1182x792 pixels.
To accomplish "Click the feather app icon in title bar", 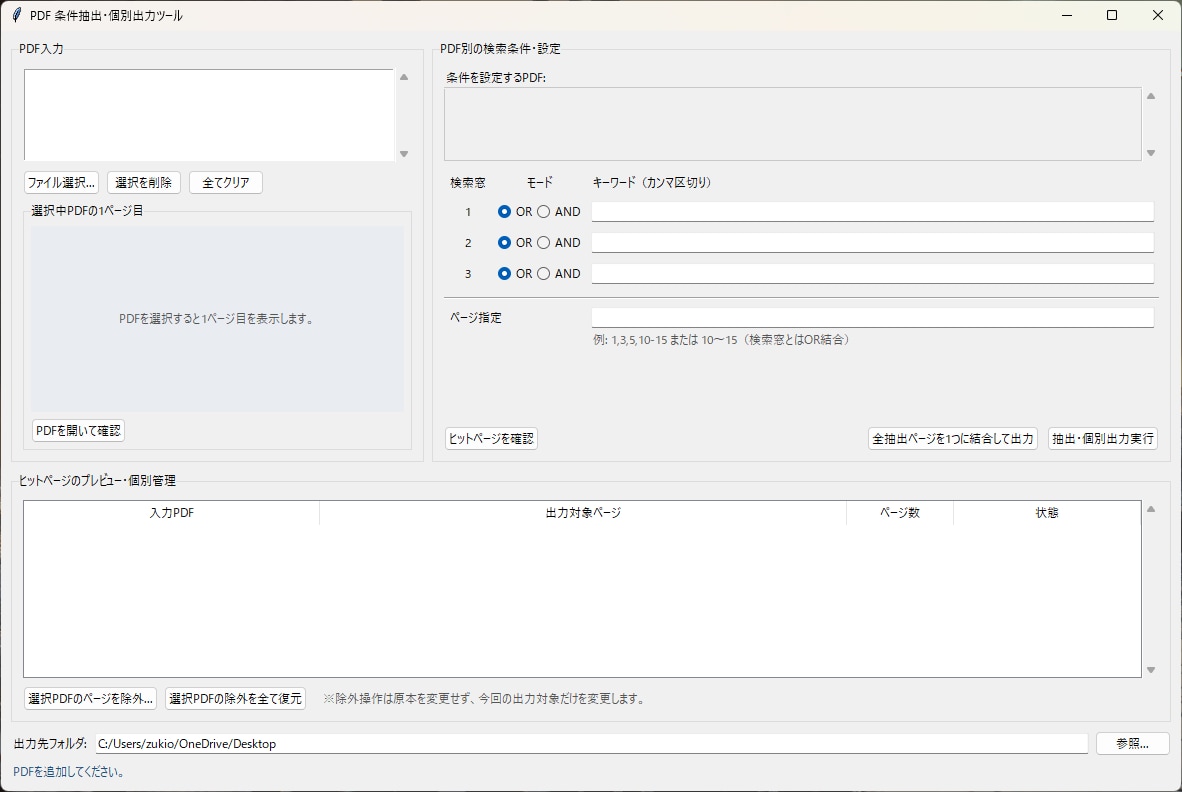I will point(17,15).
